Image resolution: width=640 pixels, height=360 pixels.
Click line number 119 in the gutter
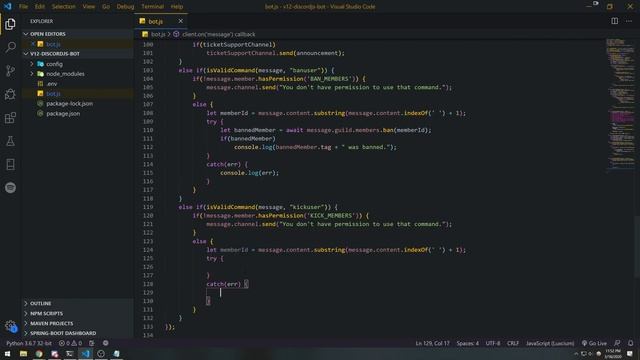click(x=148, y=207)
